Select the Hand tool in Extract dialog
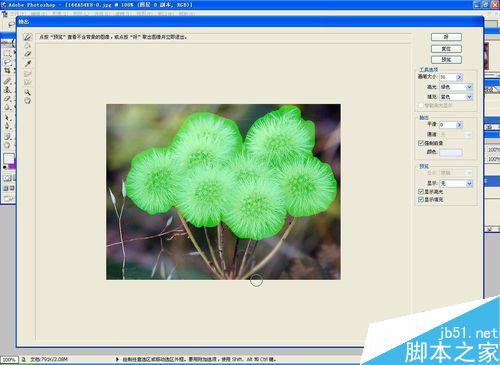 pos(28,100)
